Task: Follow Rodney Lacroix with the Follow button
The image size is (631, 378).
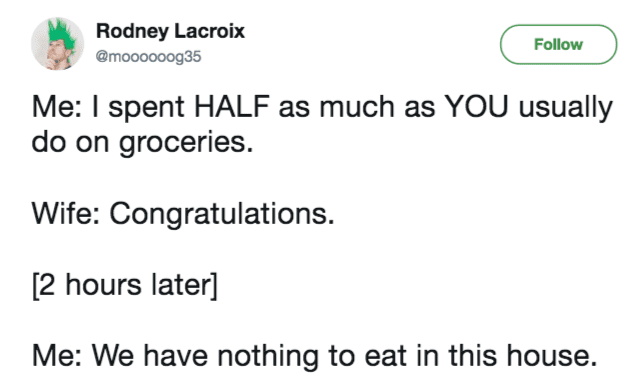Action: coord(558,44)
